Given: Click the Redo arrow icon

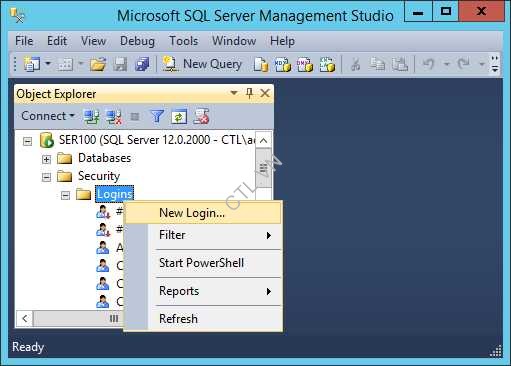Looking at the screenshot, I should click(463, 64).
